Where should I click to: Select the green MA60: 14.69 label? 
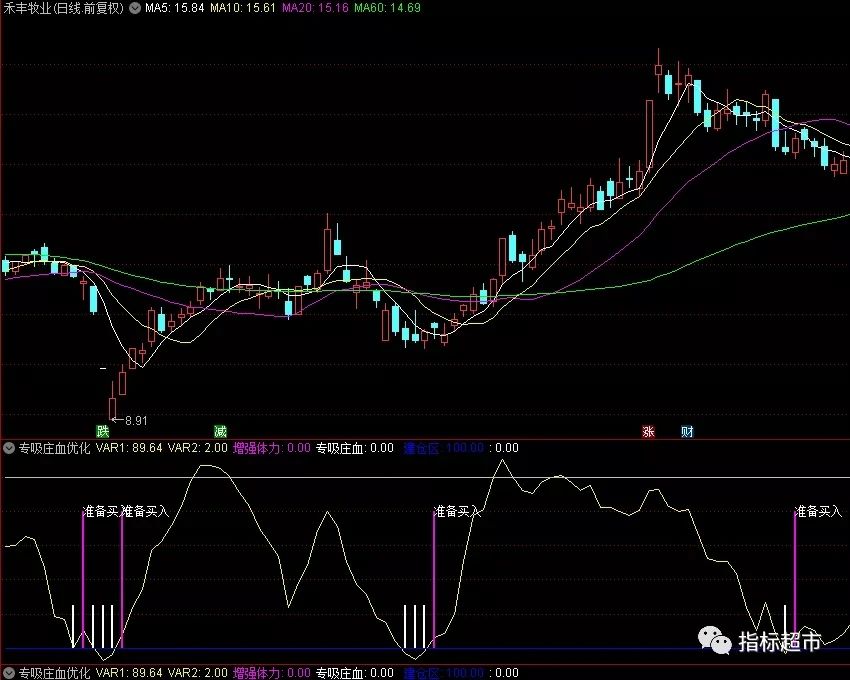[x=390, y=8]
